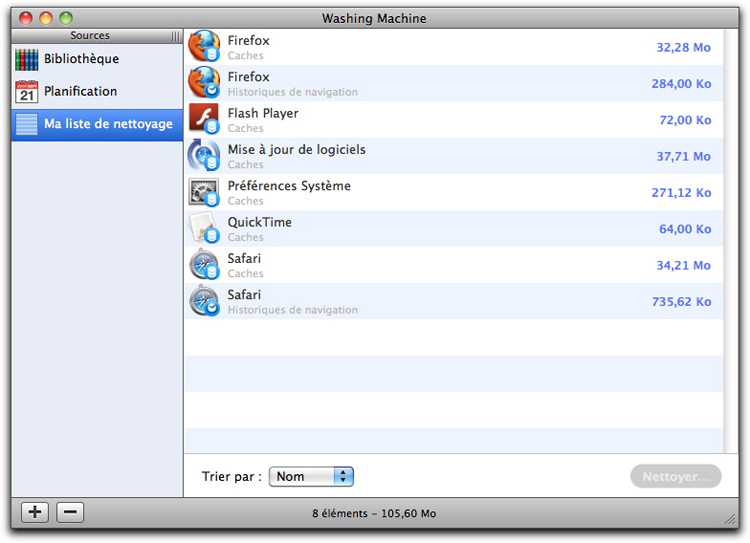
Task: Click 'Historiques de navigation' under Safari
Action: [293, 310]
